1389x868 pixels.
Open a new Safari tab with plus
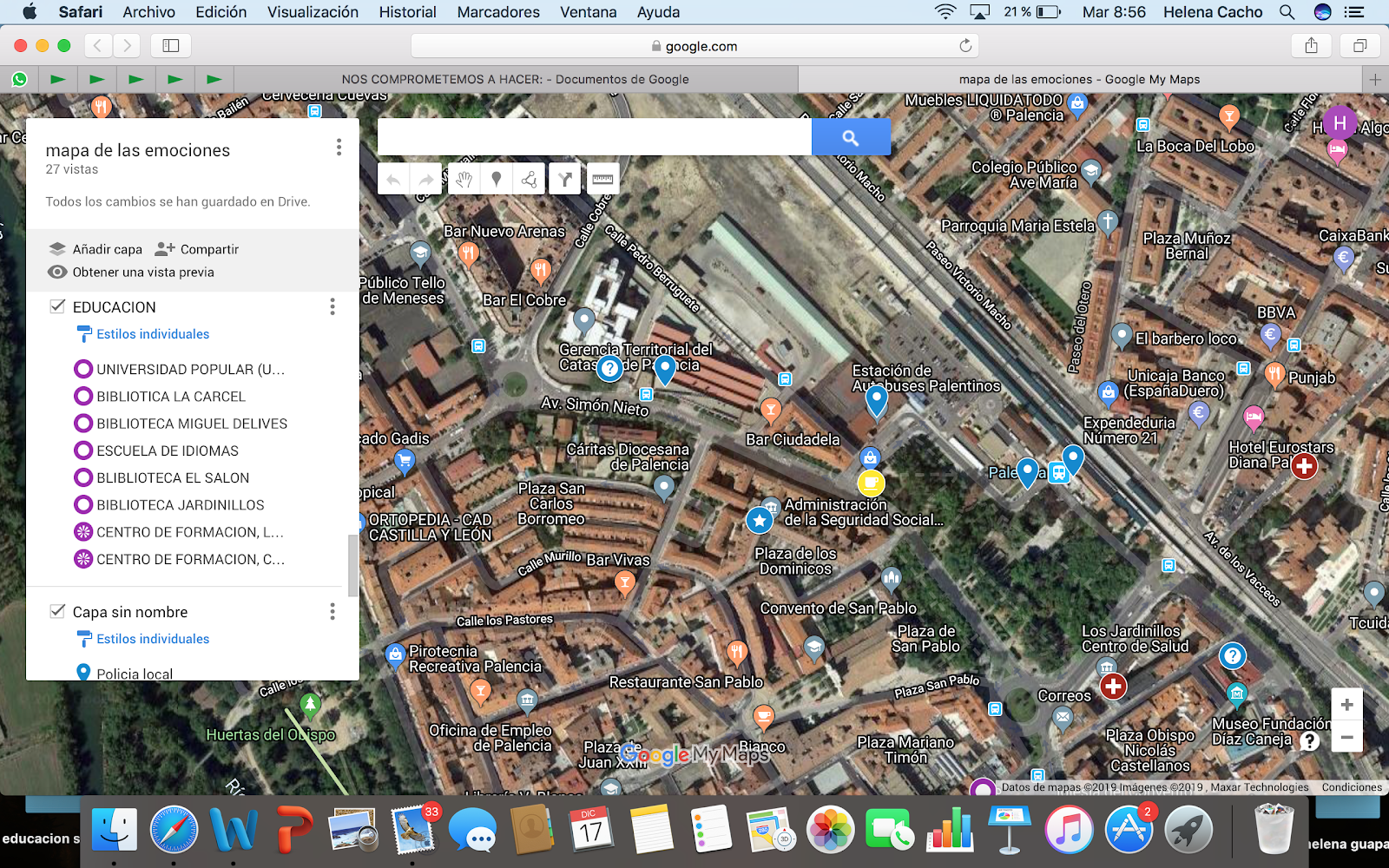pos(1374,79)
